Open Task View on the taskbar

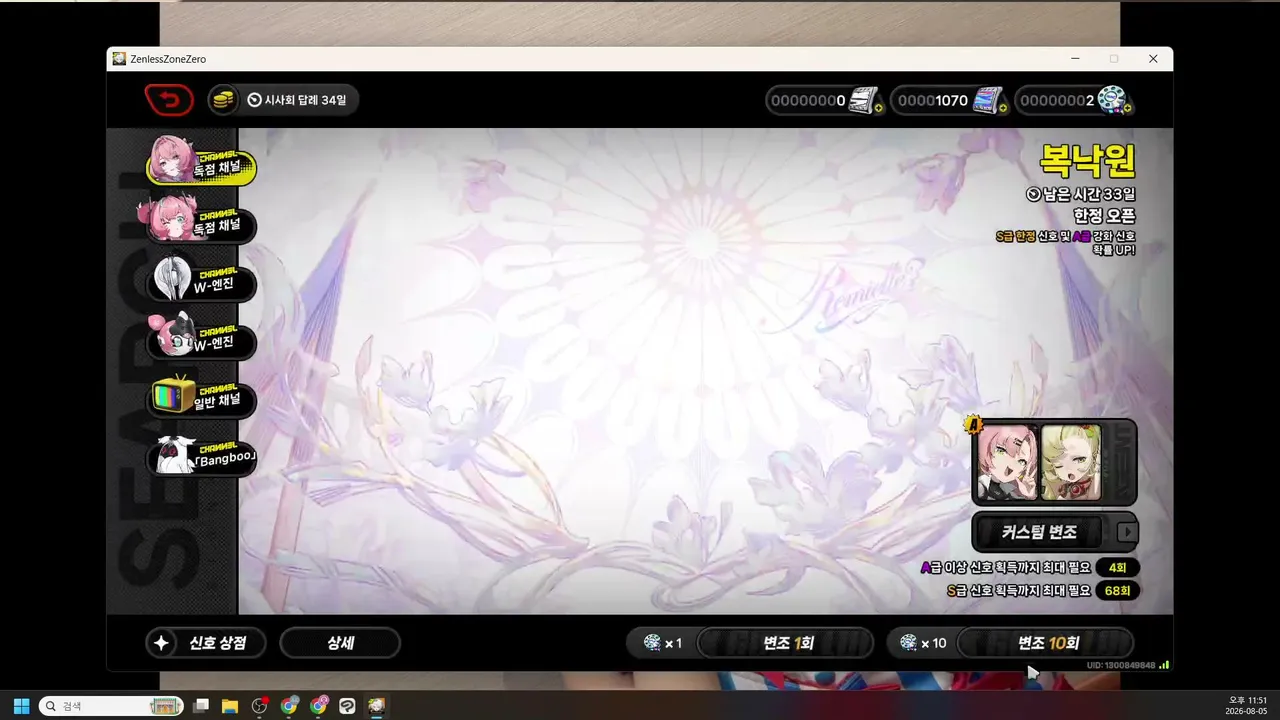(x=201, y=706)
